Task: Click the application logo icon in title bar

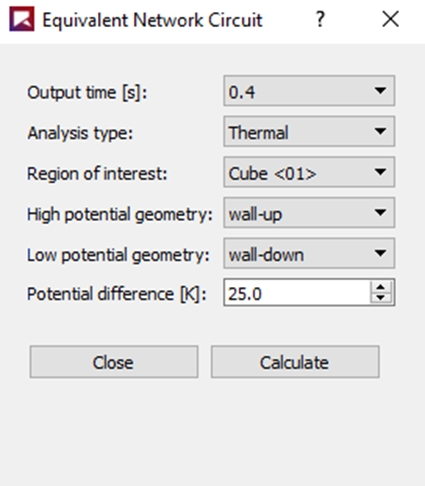Action: 22,19
